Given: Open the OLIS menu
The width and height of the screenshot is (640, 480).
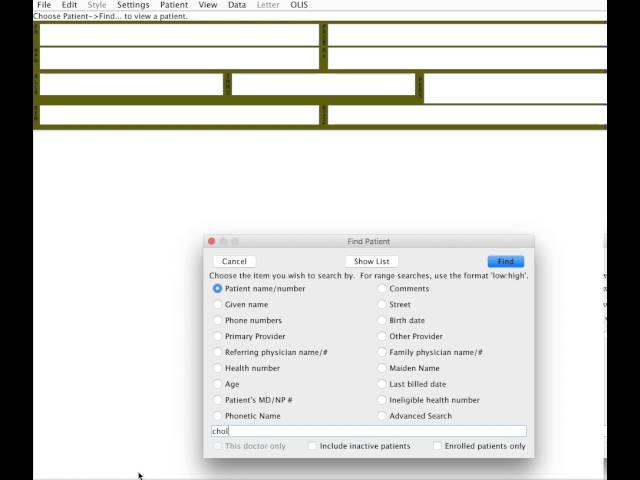Looking at the screenshot, I should [299, 5].
